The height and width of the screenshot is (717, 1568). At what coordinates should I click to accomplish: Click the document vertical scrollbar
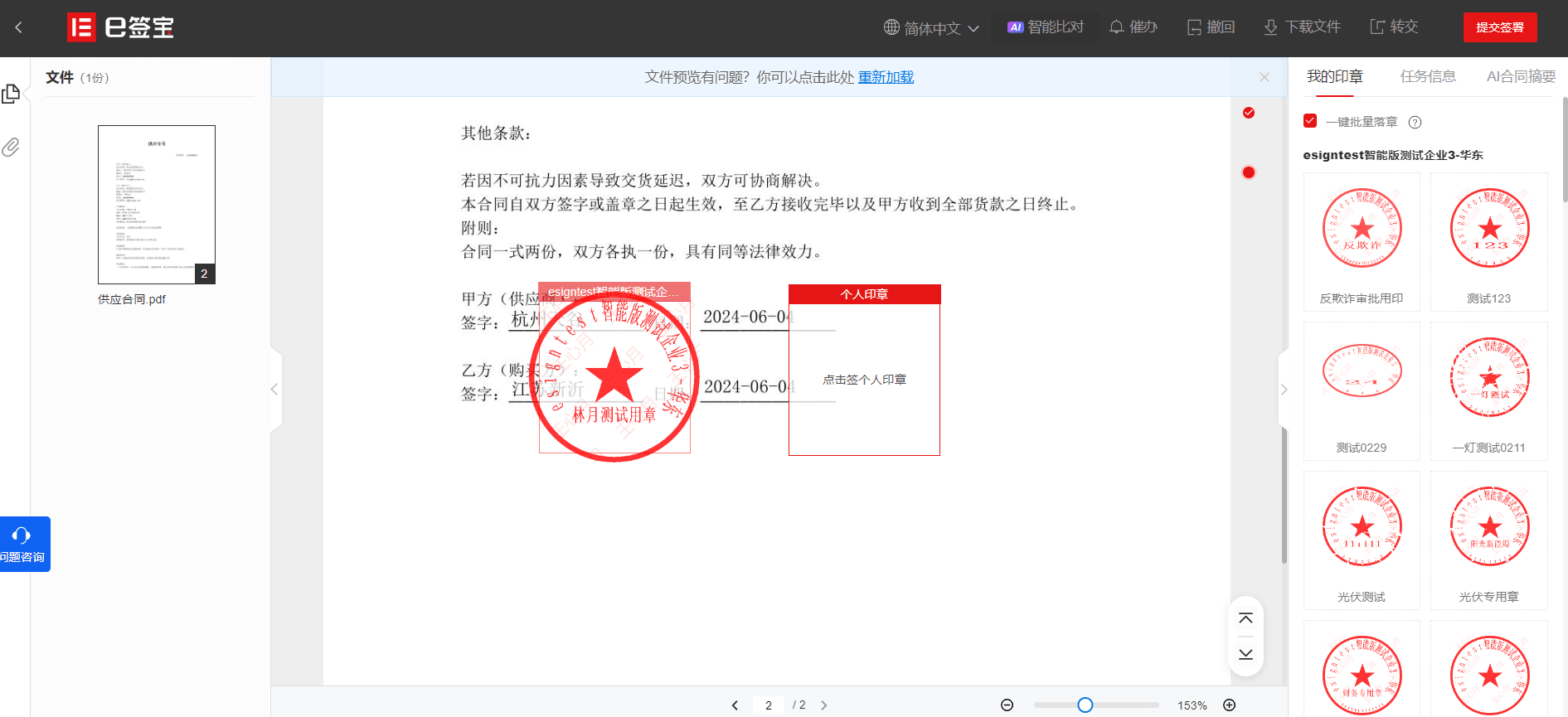click(1284, 496)
